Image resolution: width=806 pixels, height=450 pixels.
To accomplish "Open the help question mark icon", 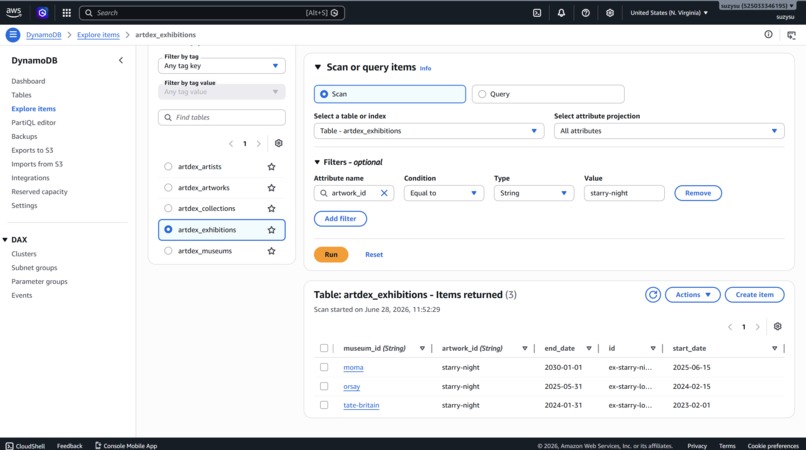I will [x=585, y=13].
